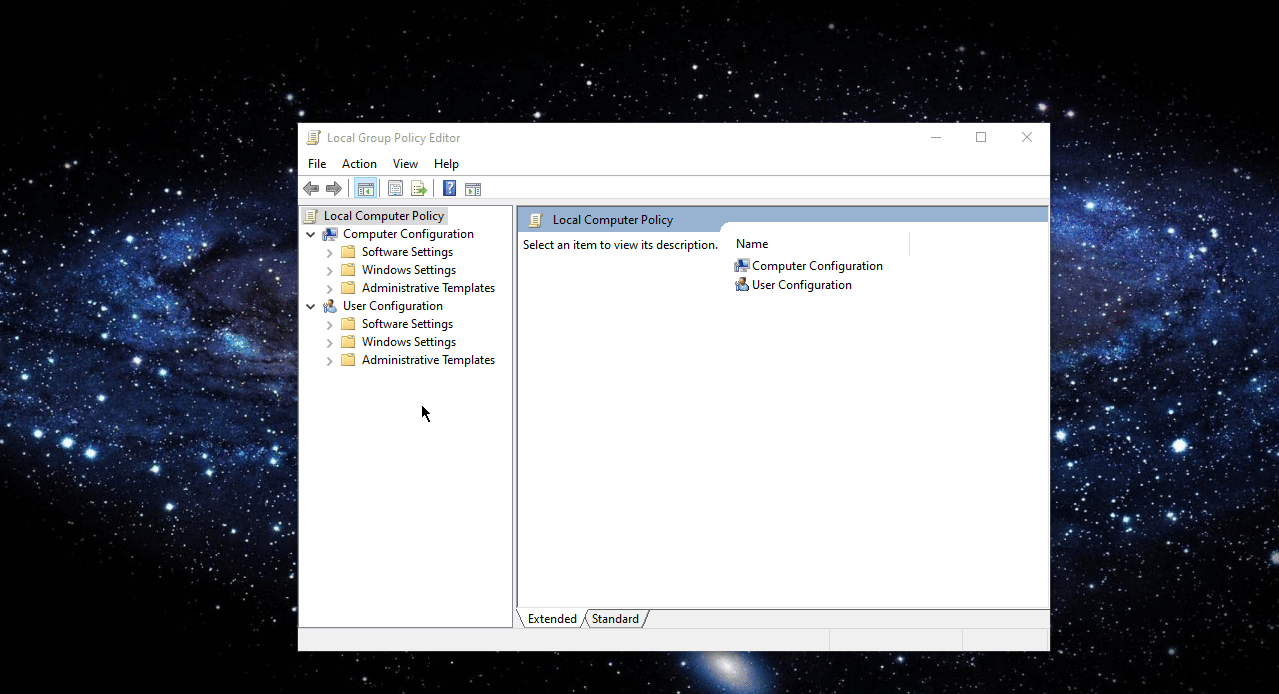This screenshot has height=694, width=1279.
Task: Toggle the Show/Hide Action Pane button
Action: pyautogui.click(x=473, y=188)
